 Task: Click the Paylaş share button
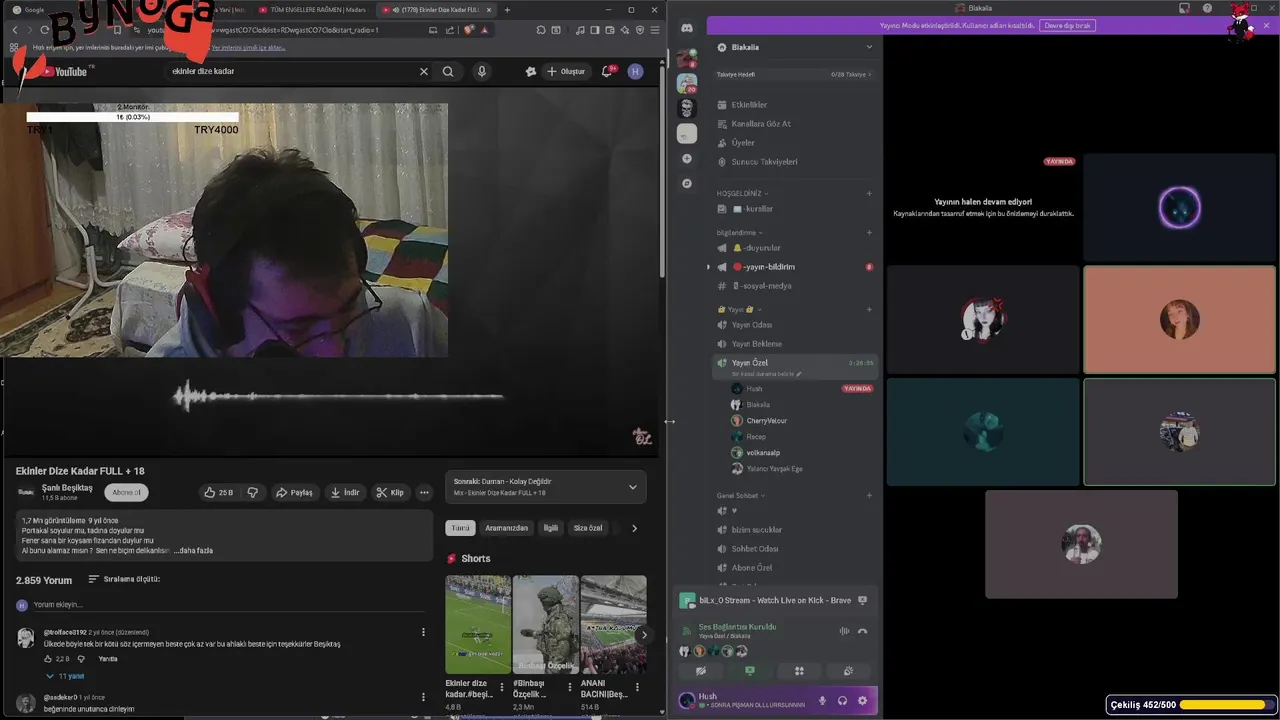coord(294,492)
